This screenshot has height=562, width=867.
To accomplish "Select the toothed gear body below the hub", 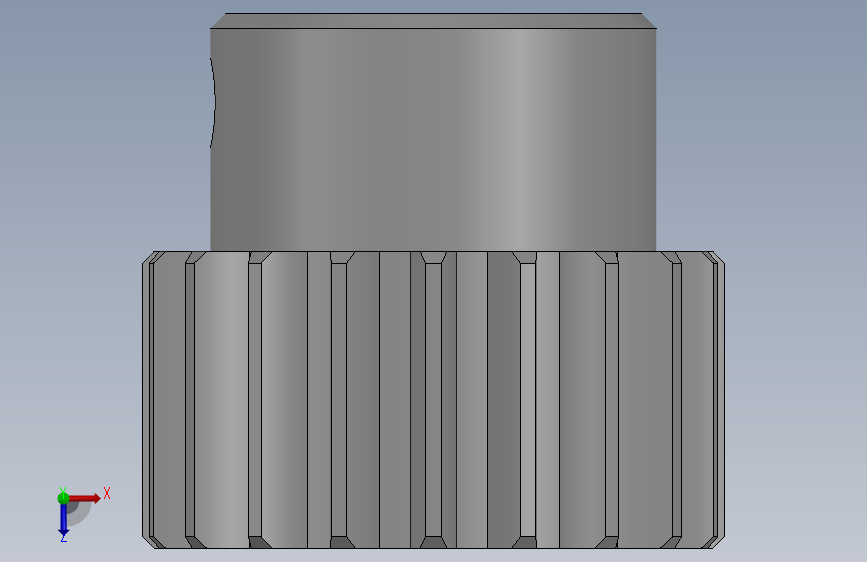I will [x=433, y=400].
